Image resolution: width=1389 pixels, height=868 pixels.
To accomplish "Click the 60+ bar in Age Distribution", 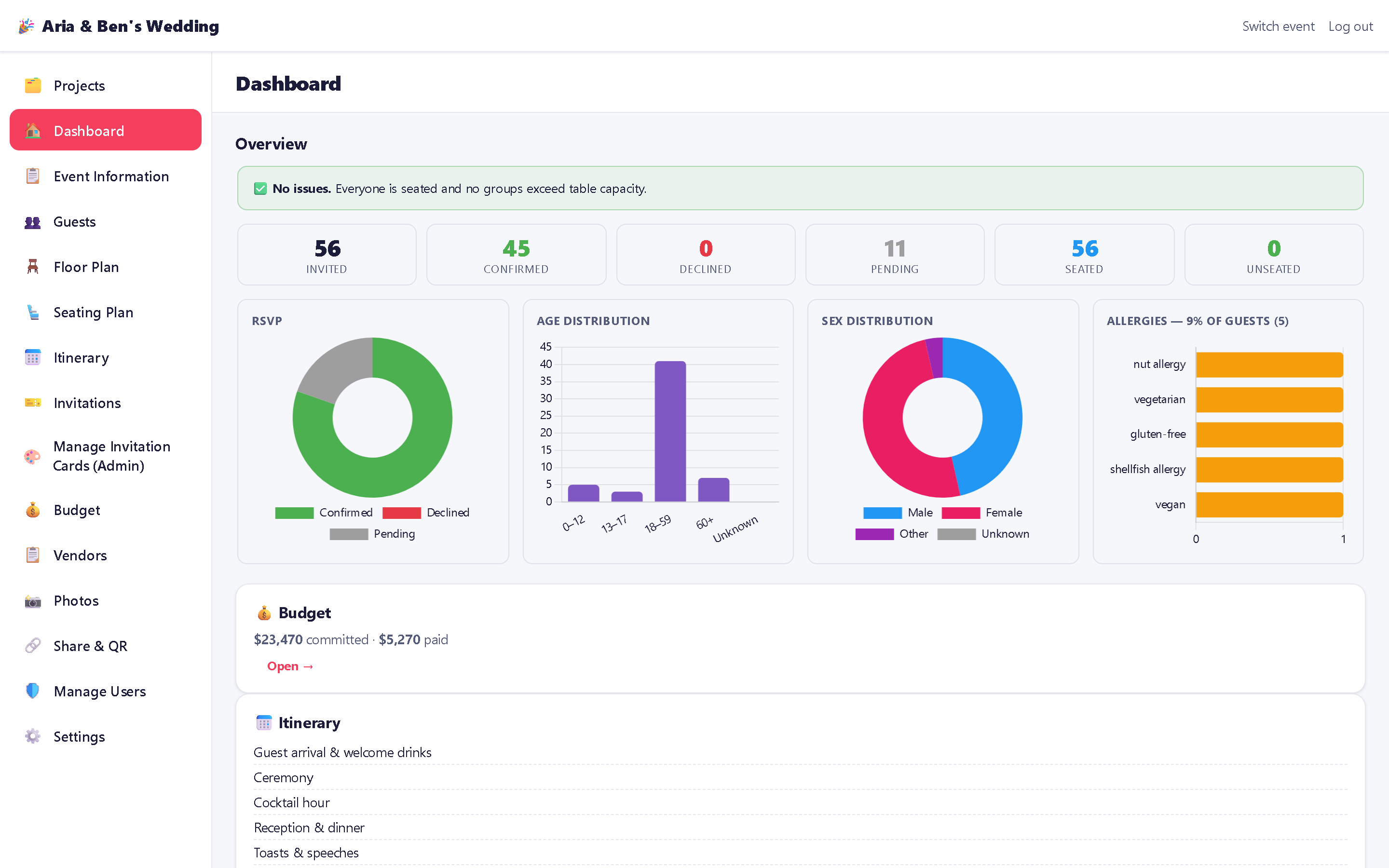I will (713, 489).
